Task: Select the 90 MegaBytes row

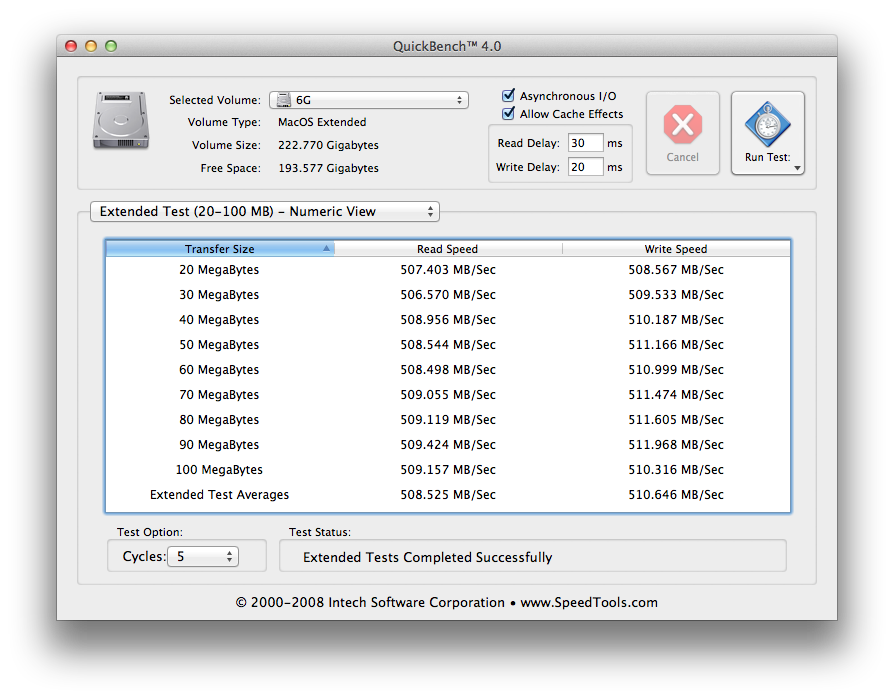Action: point(448,445)
